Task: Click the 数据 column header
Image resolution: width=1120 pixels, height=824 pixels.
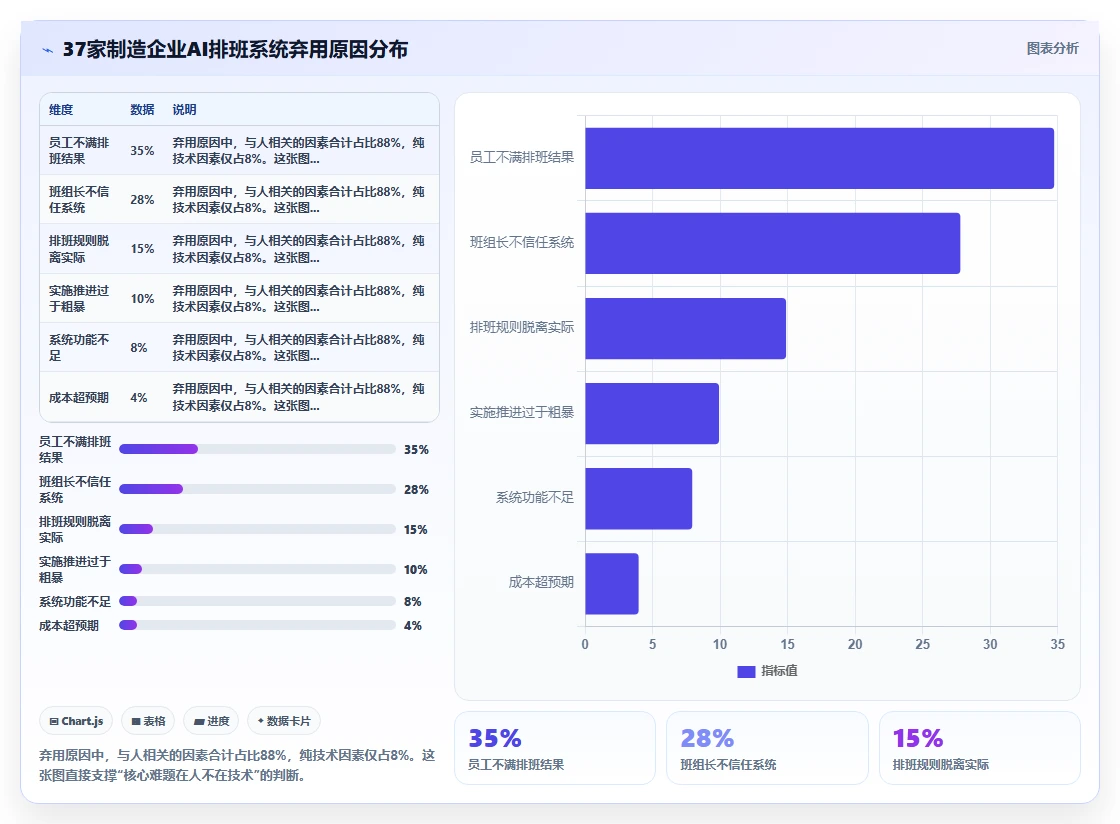Action: coord(142,110)
